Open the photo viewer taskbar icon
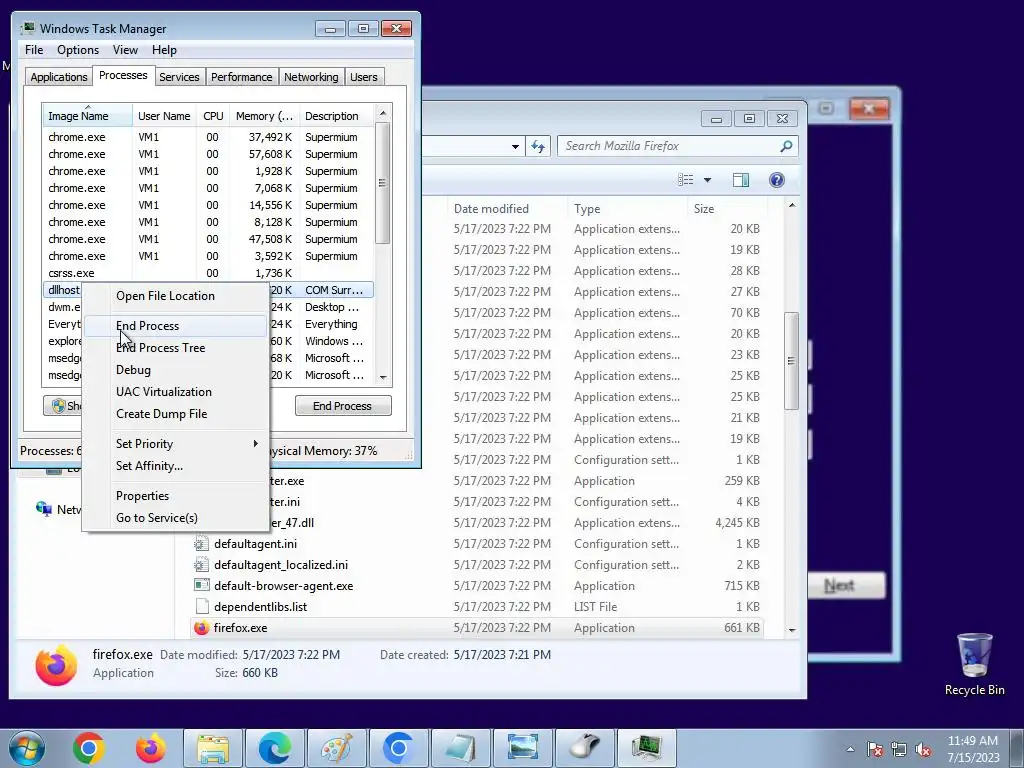1024x768 pixels. coord(523,748)
